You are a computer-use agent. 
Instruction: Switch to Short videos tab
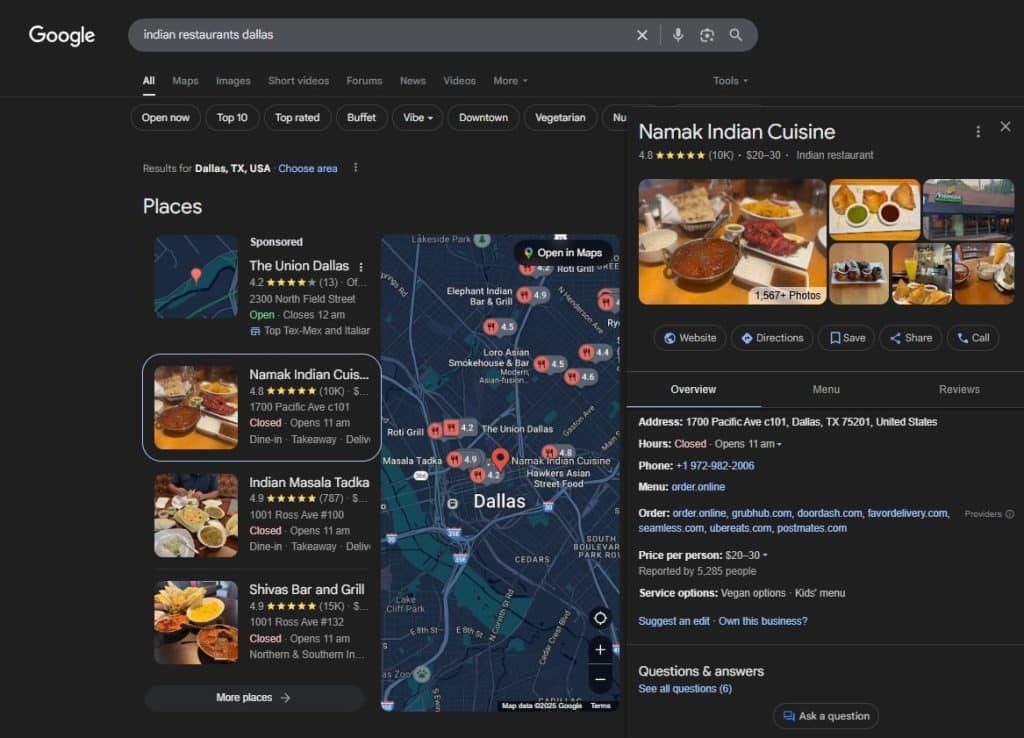point(298,81)
